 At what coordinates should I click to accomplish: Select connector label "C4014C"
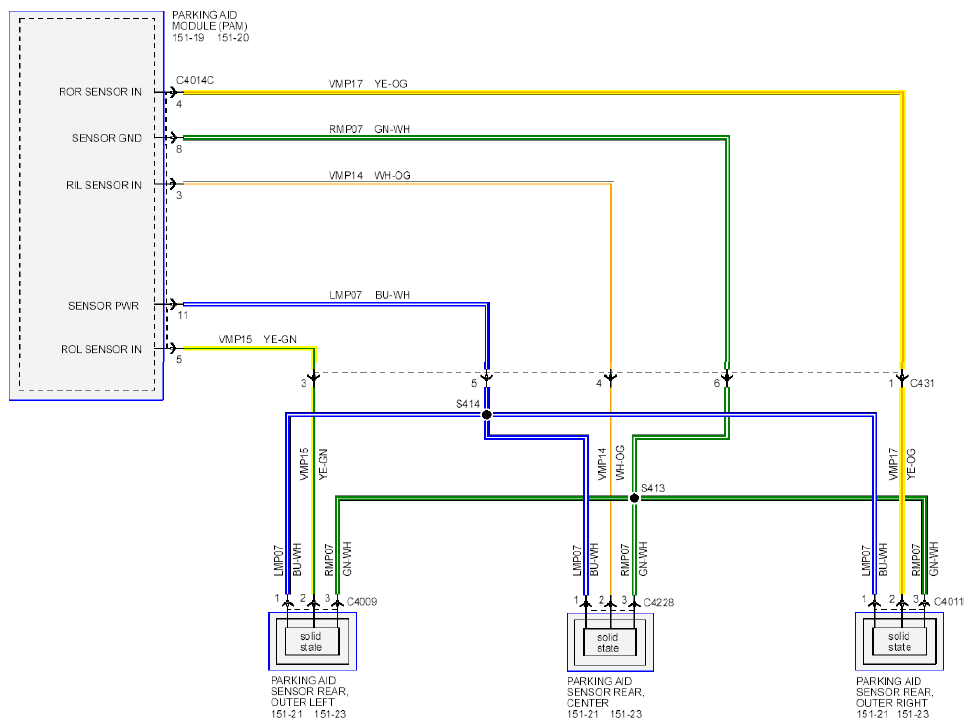coord(195,80)
